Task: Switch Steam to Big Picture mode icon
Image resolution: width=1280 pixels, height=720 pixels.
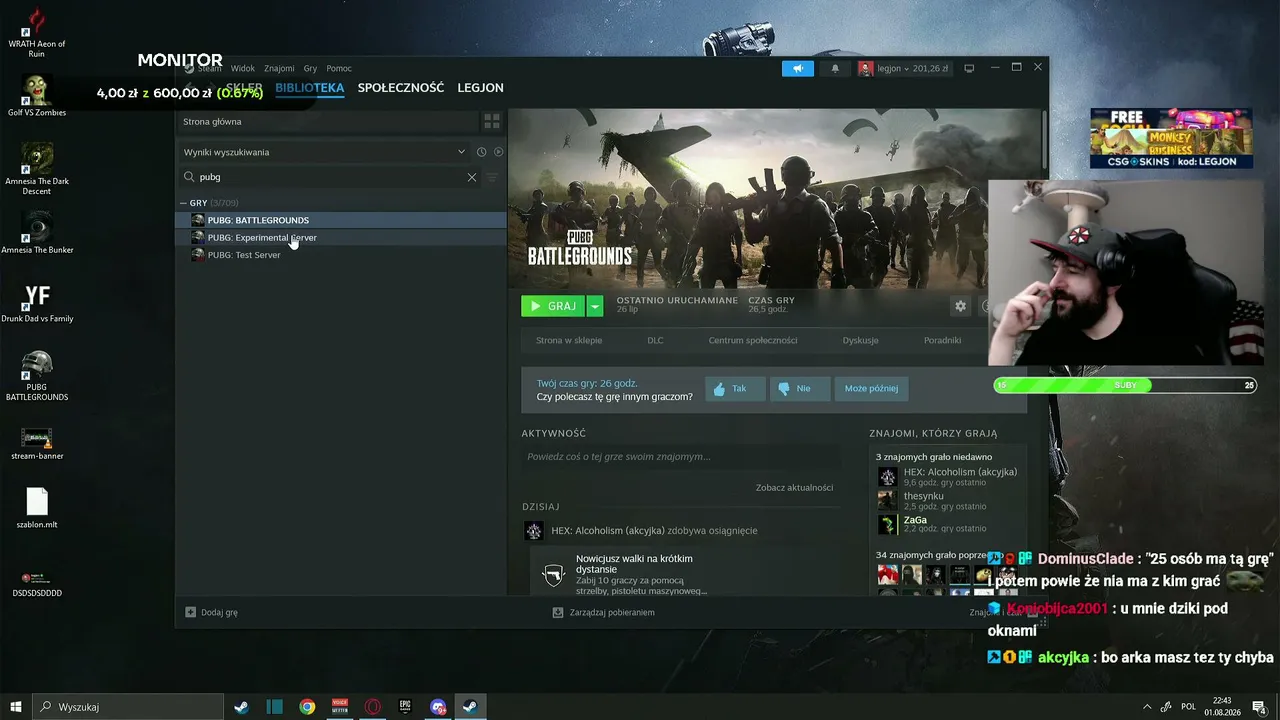Action: click(x=969, y=68)
